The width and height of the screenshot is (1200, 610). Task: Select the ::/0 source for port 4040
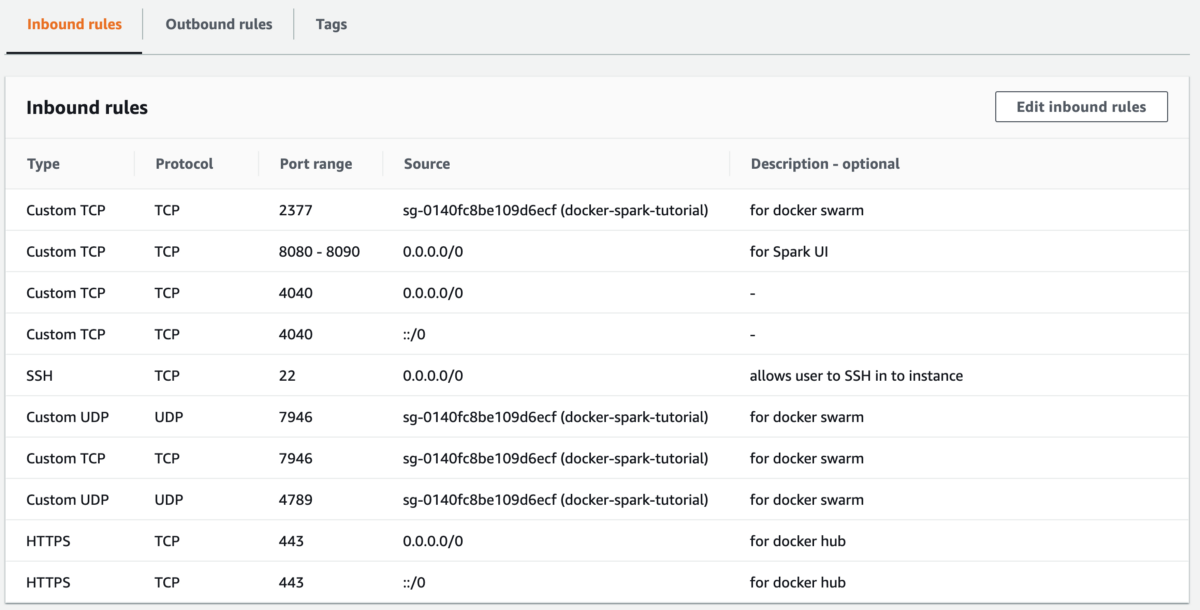(415, 335)
